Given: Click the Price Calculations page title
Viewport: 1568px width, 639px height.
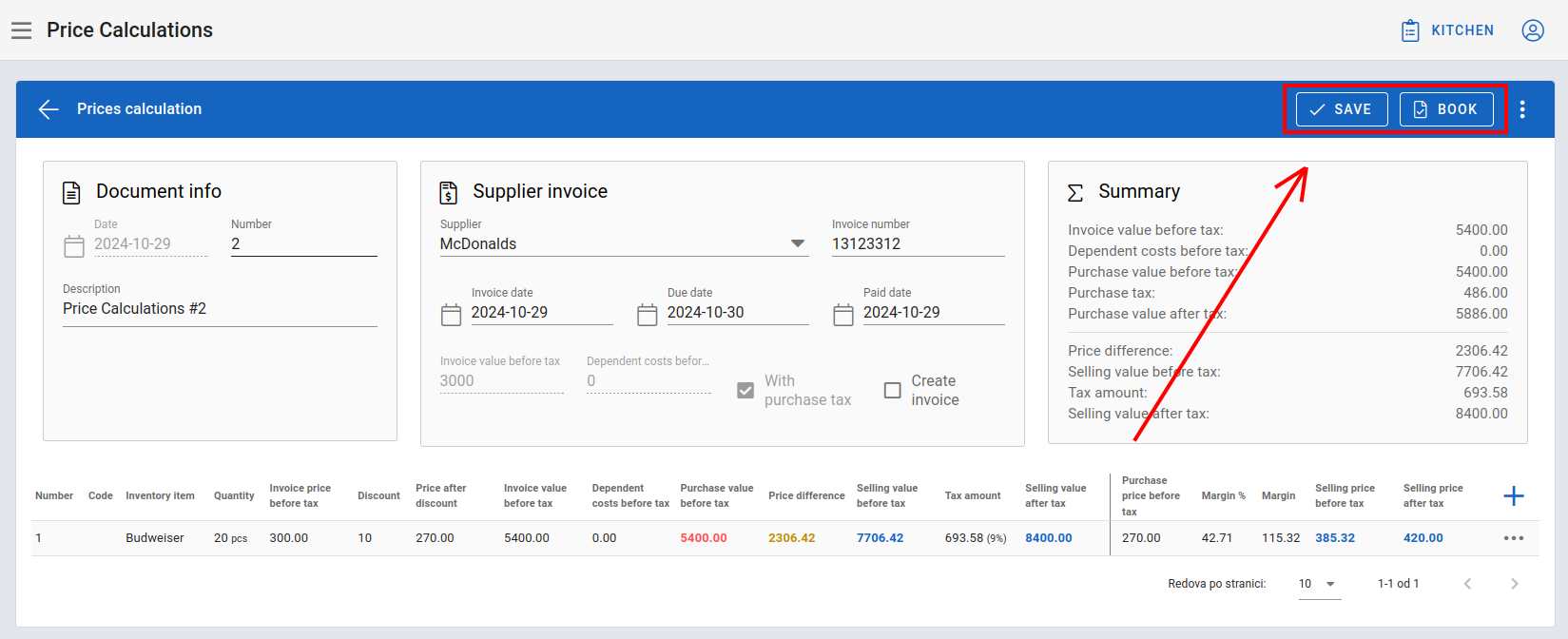Looking at the screenshot, I should click(x=130, y=30).
